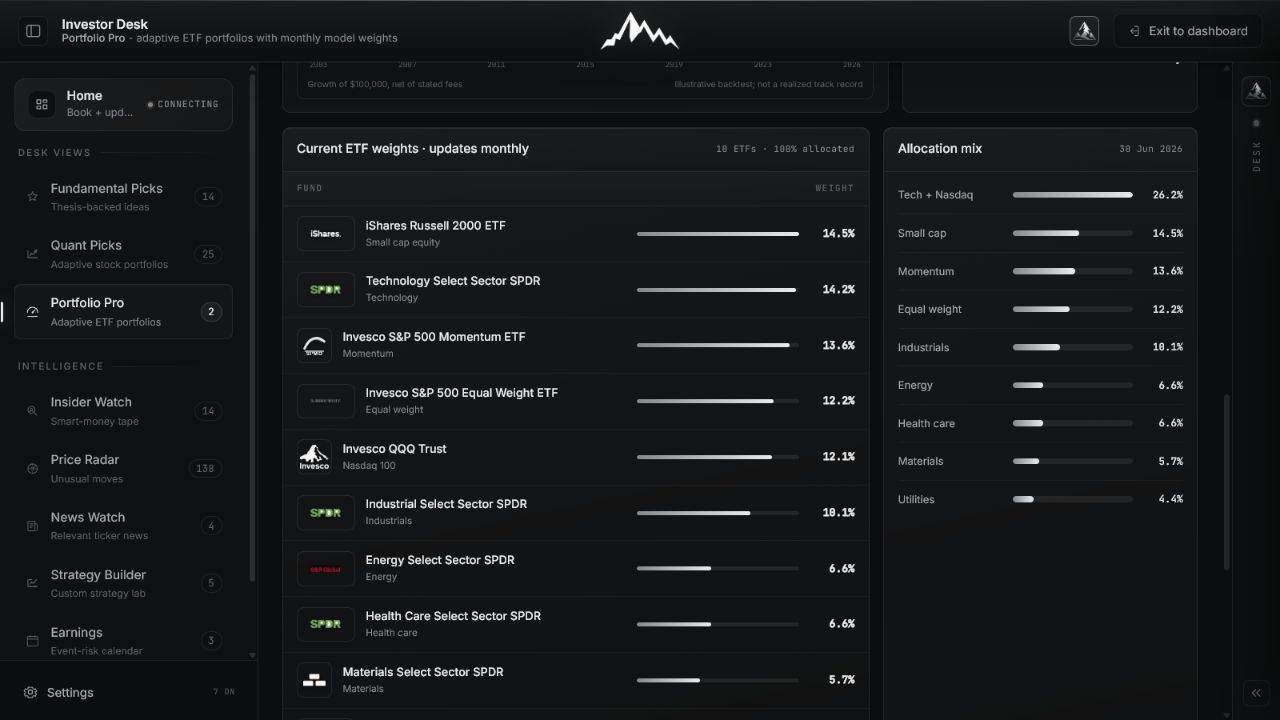Click the "Small cap" label in Allocation mix
The width and height of the screenshot is (1280, 720).
(x=922, y=233)
